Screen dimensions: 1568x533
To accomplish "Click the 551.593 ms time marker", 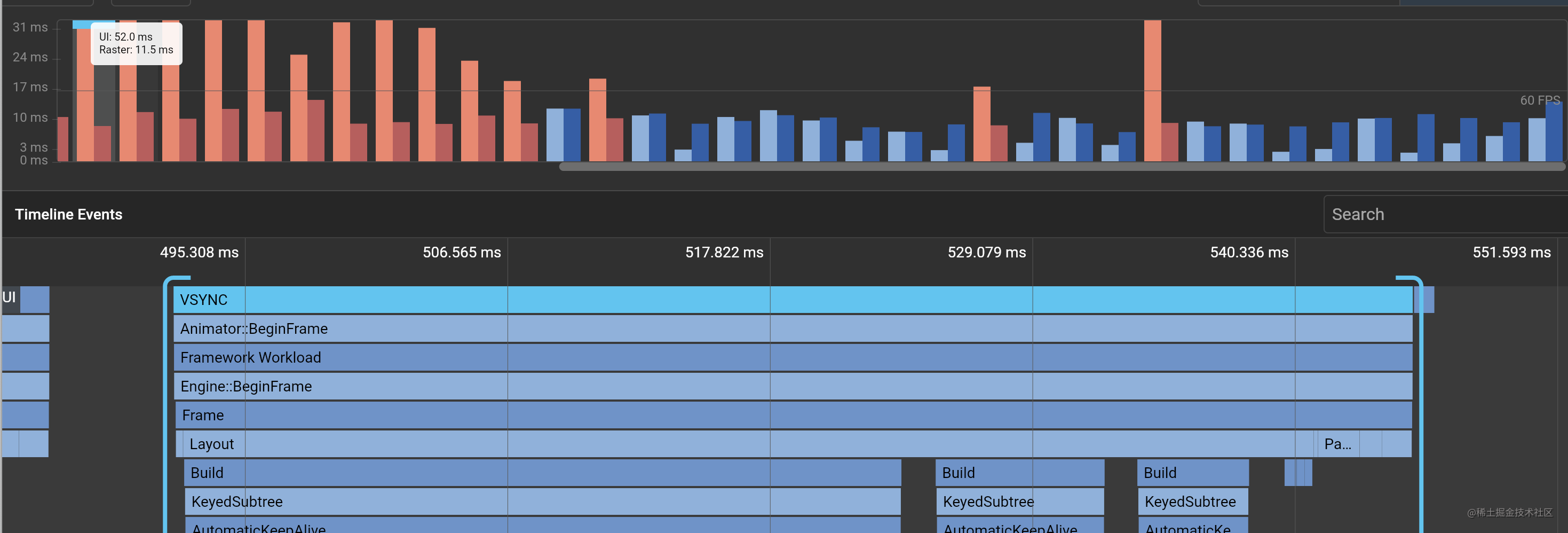I will (x=1511, y=252).
